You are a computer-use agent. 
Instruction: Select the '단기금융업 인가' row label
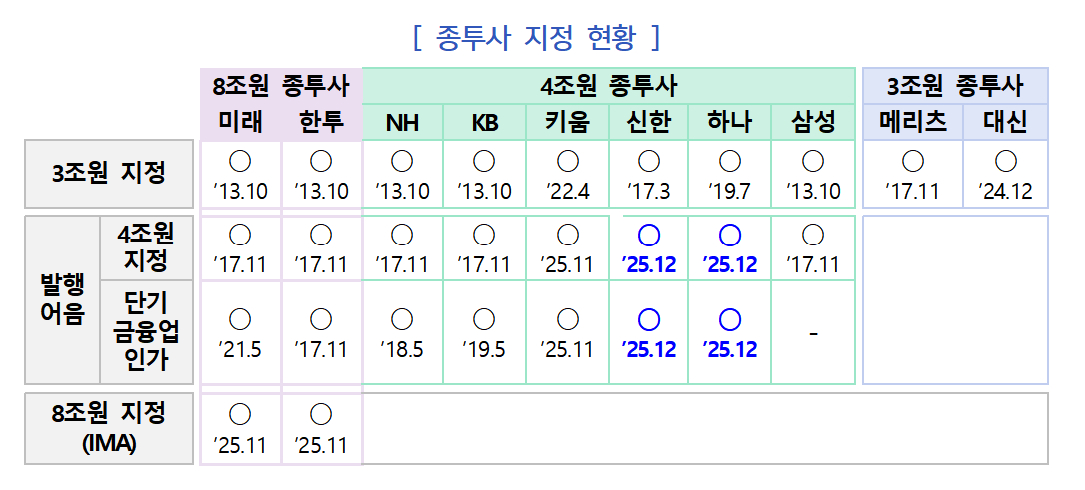pos(146,331)
